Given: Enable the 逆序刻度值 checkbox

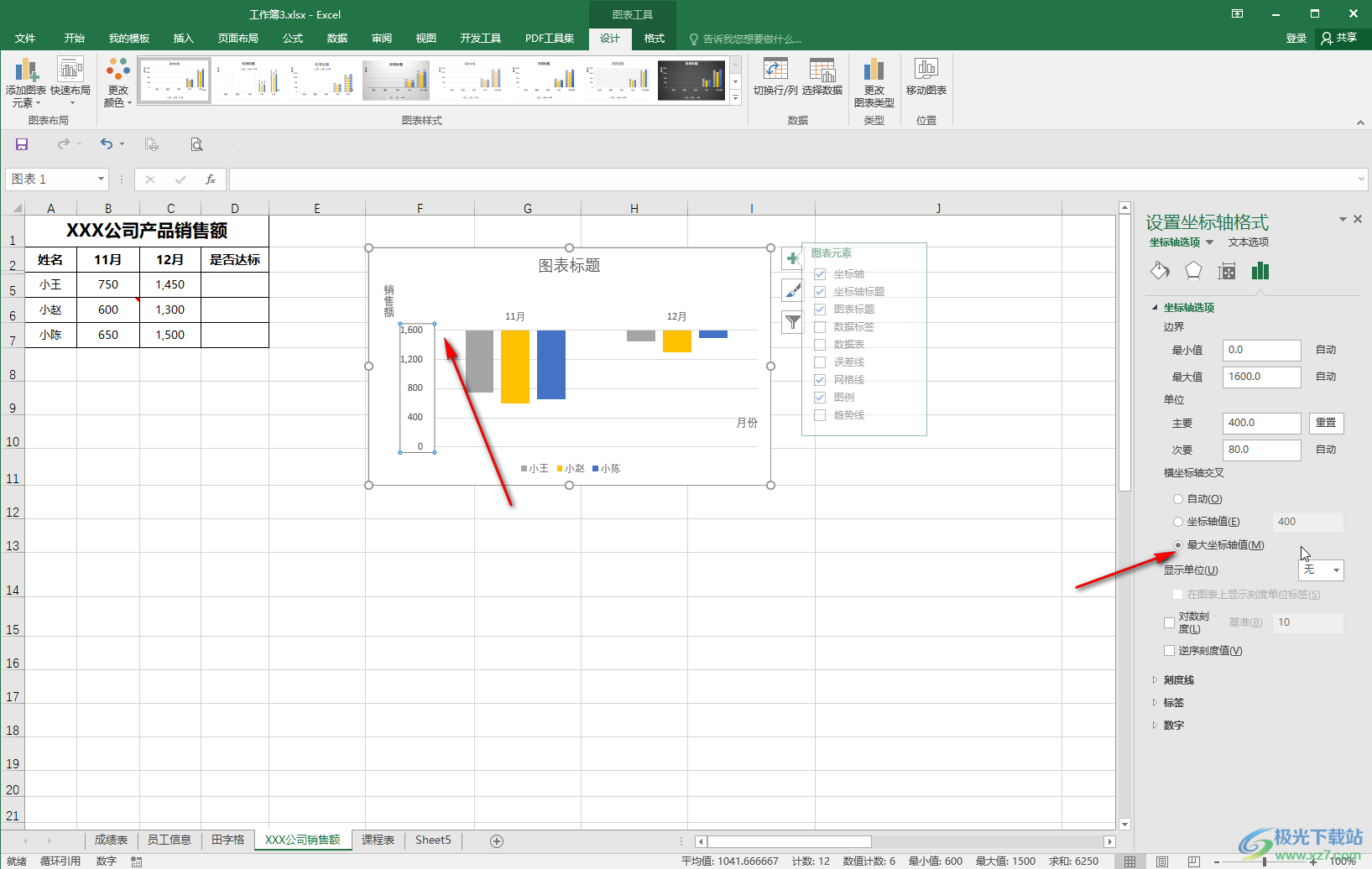Looking at the screenshot, I should coord(1169,651).
